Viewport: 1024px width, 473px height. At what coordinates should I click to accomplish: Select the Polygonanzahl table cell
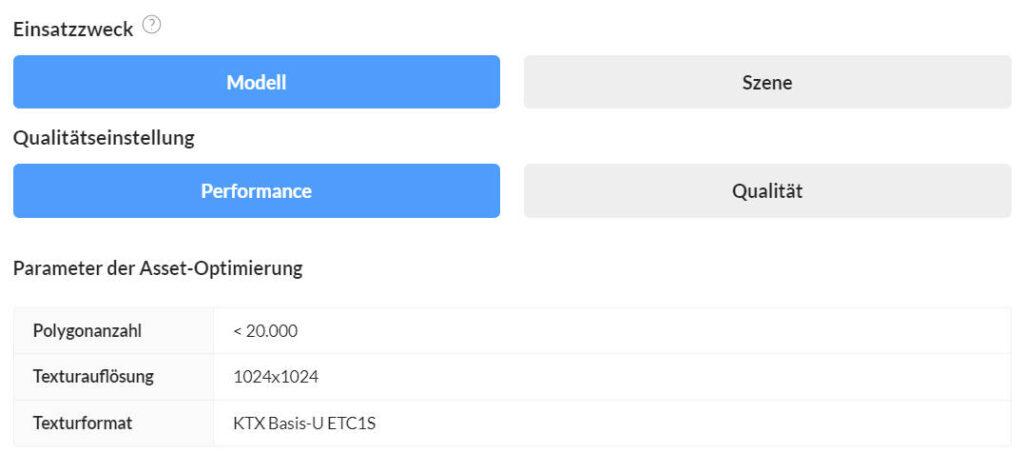coord(80,330)
